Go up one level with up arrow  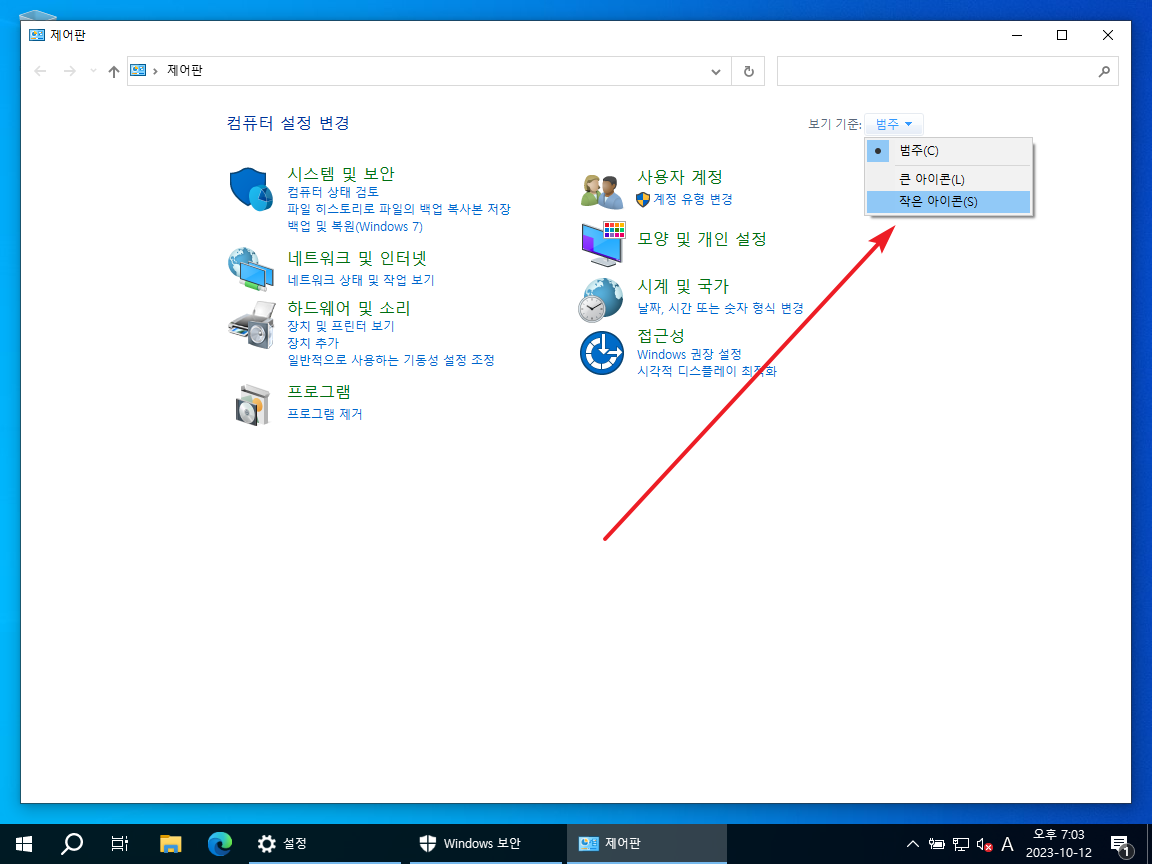[113, 71]
